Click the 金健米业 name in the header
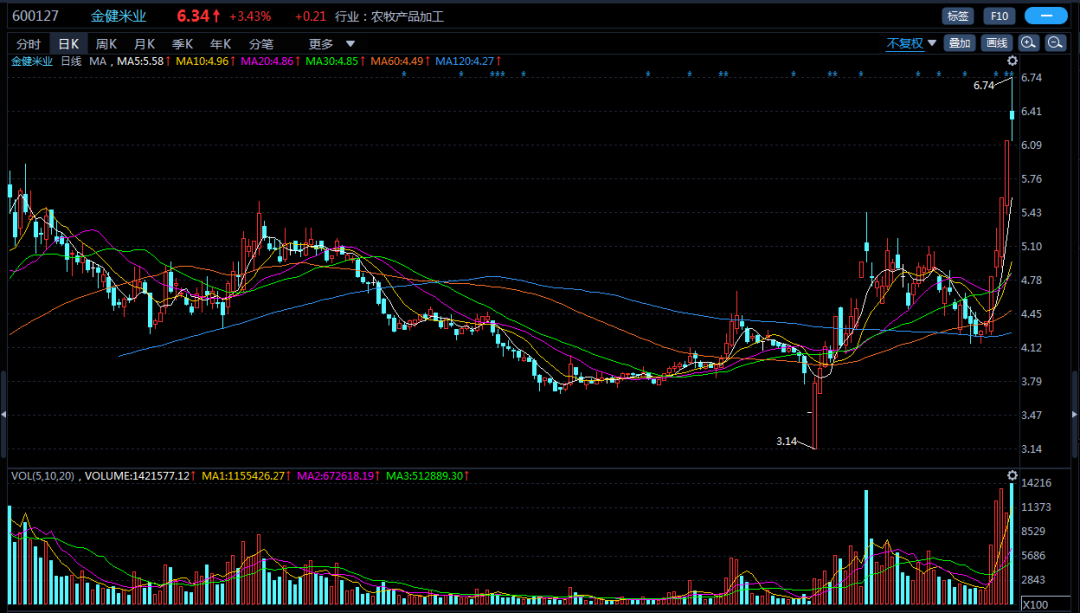The image size is (1080, 613). tap(118, 16)
